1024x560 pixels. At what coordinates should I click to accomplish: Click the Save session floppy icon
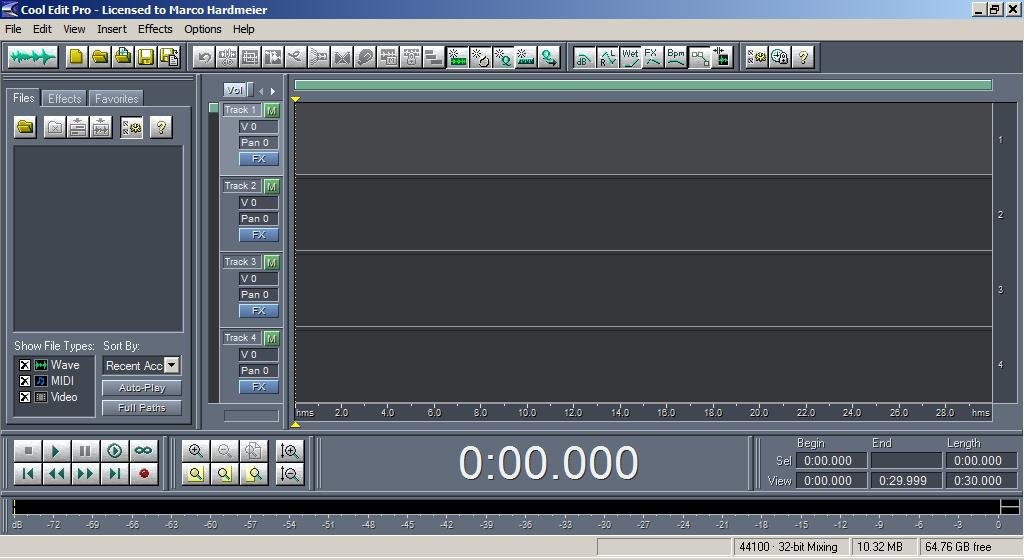146,57
